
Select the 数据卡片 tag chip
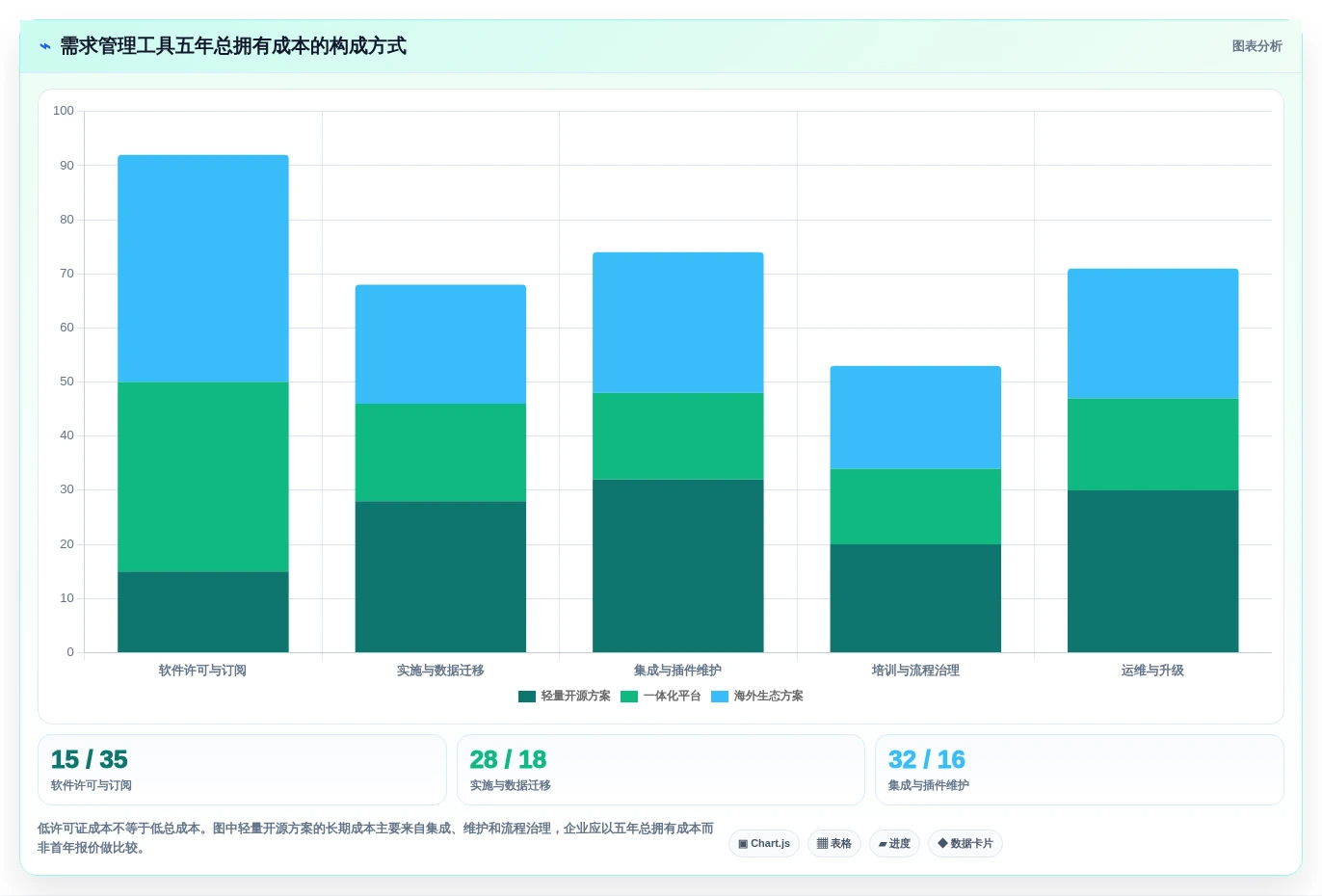tap(965, 844)
